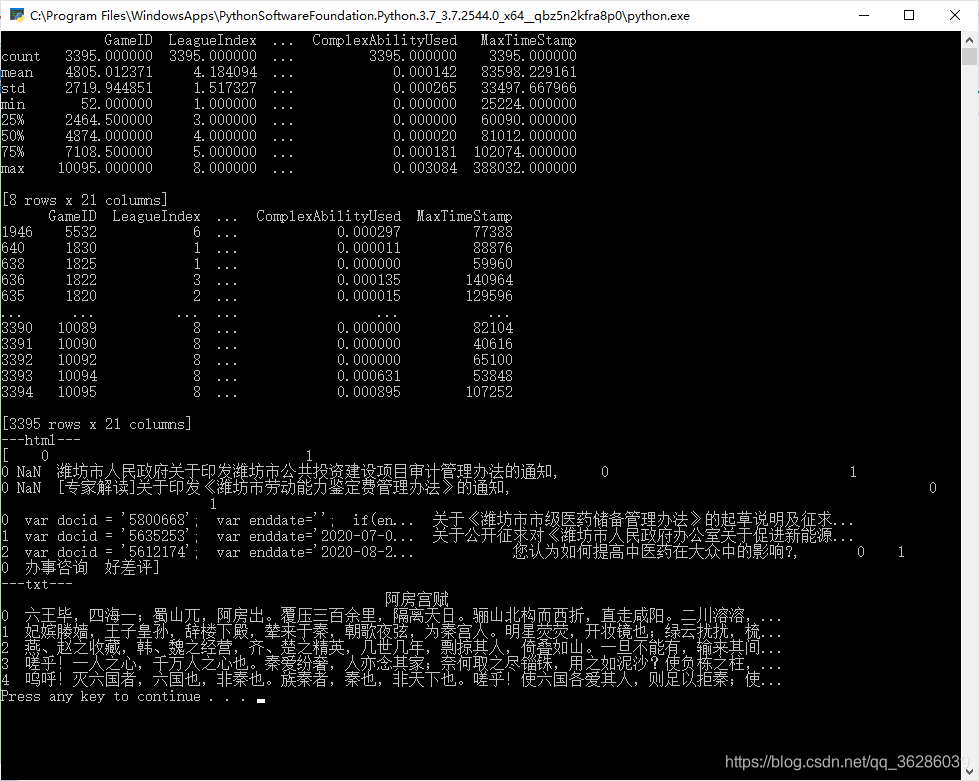Click the '---txt---' separator line
The height and width of the screenshot is (781, 979).
[37, 582]
